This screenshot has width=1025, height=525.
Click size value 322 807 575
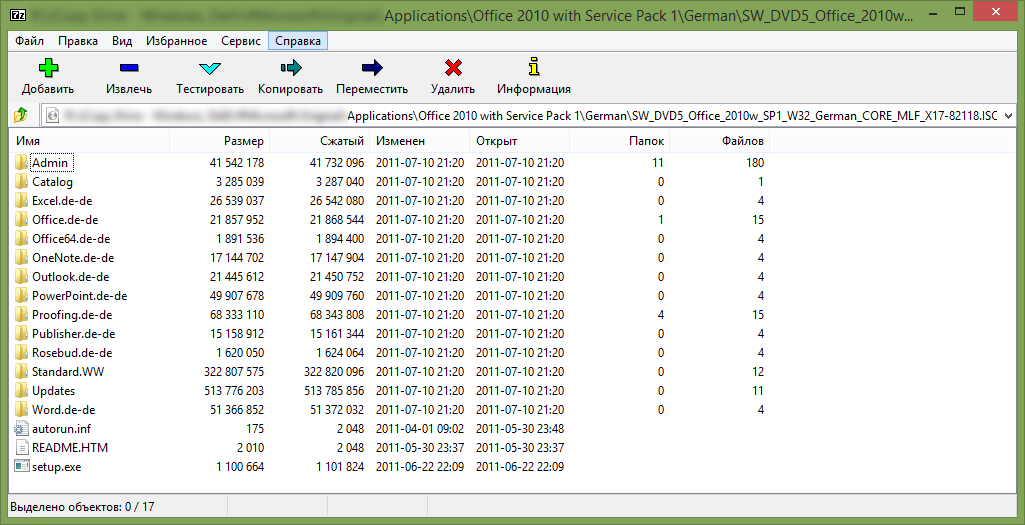tap(234, 372)
